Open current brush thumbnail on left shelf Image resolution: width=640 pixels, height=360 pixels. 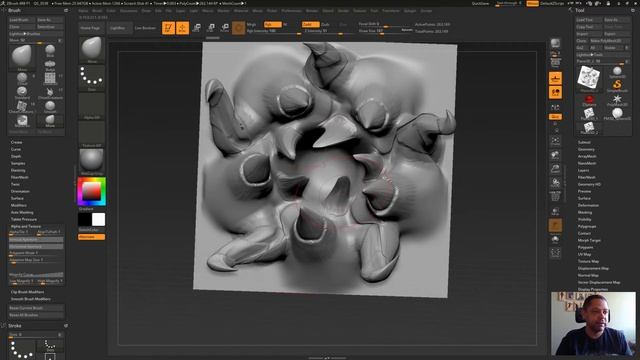91,50
